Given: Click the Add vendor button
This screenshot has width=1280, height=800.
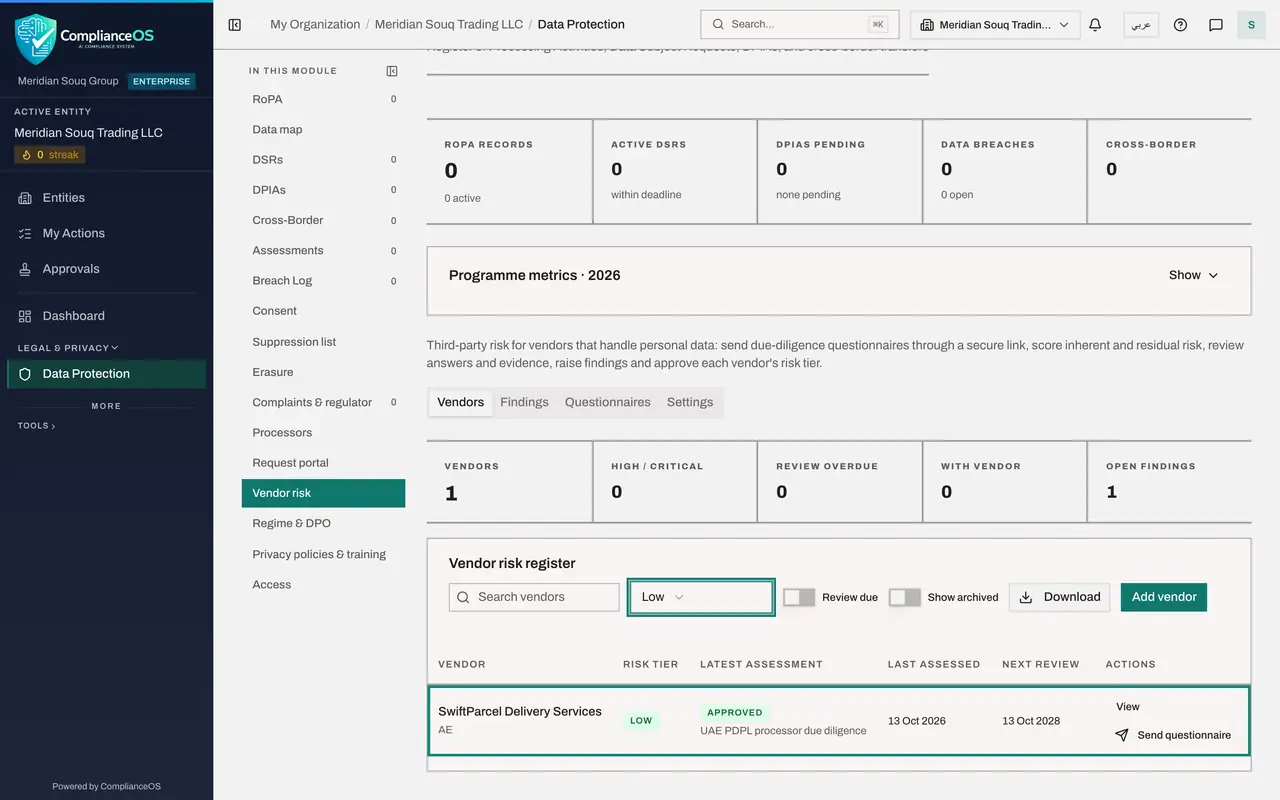Looking at the screenshot, I should pos(1164,597).
